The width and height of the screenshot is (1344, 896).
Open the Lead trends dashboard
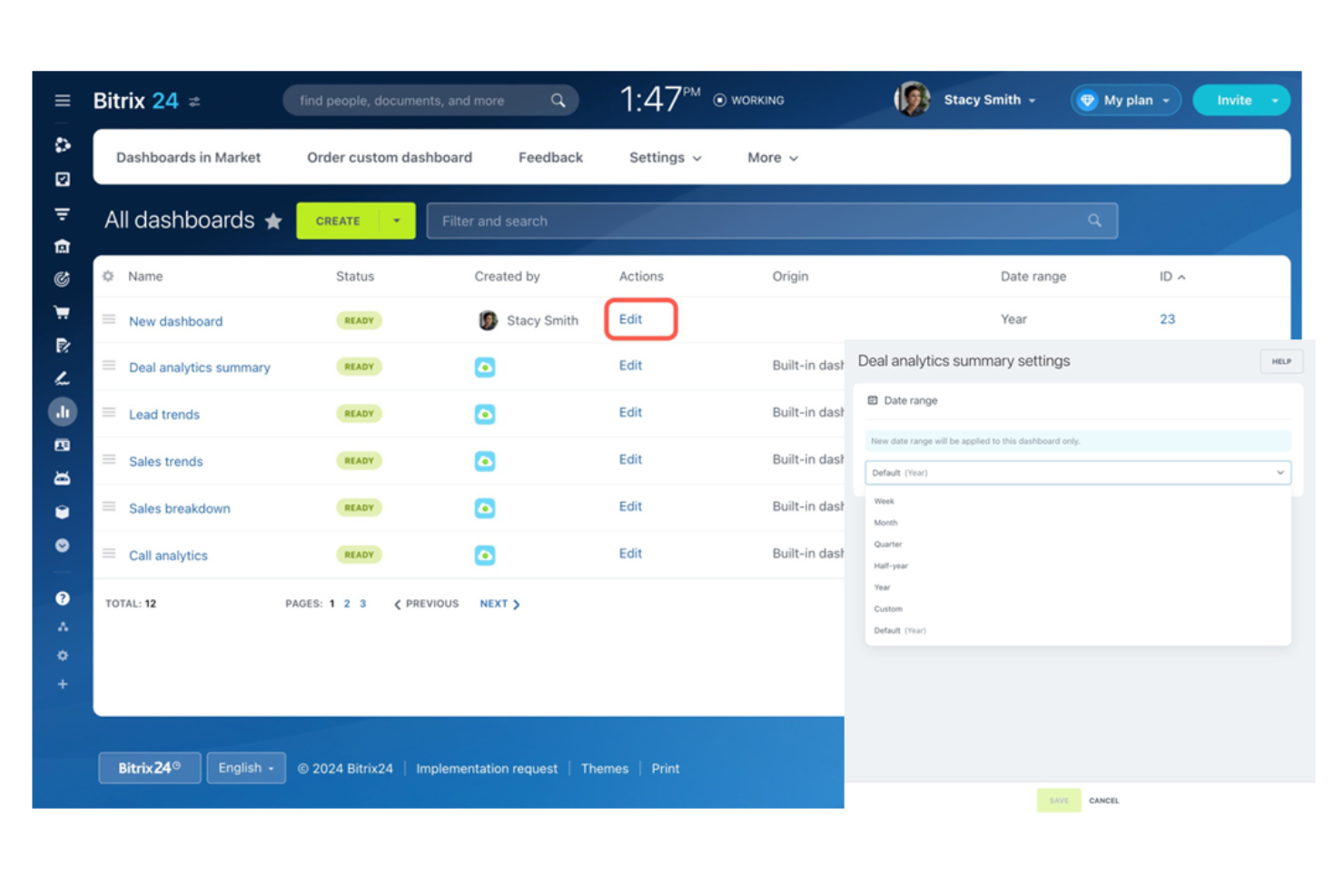click(164, 414)
